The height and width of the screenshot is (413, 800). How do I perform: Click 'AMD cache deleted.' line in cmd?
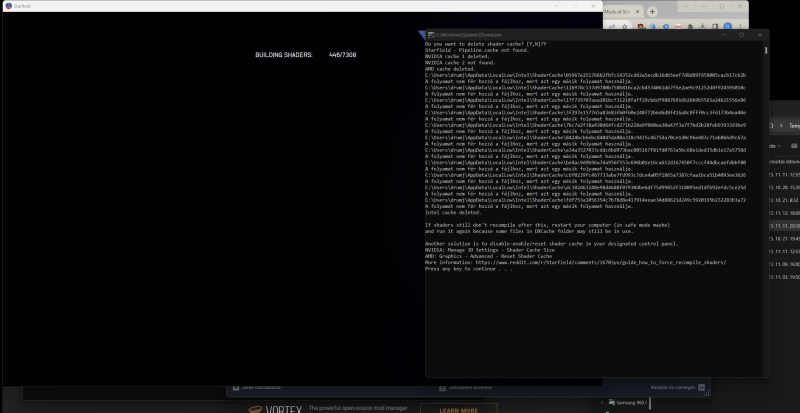[x=450, y=69]
